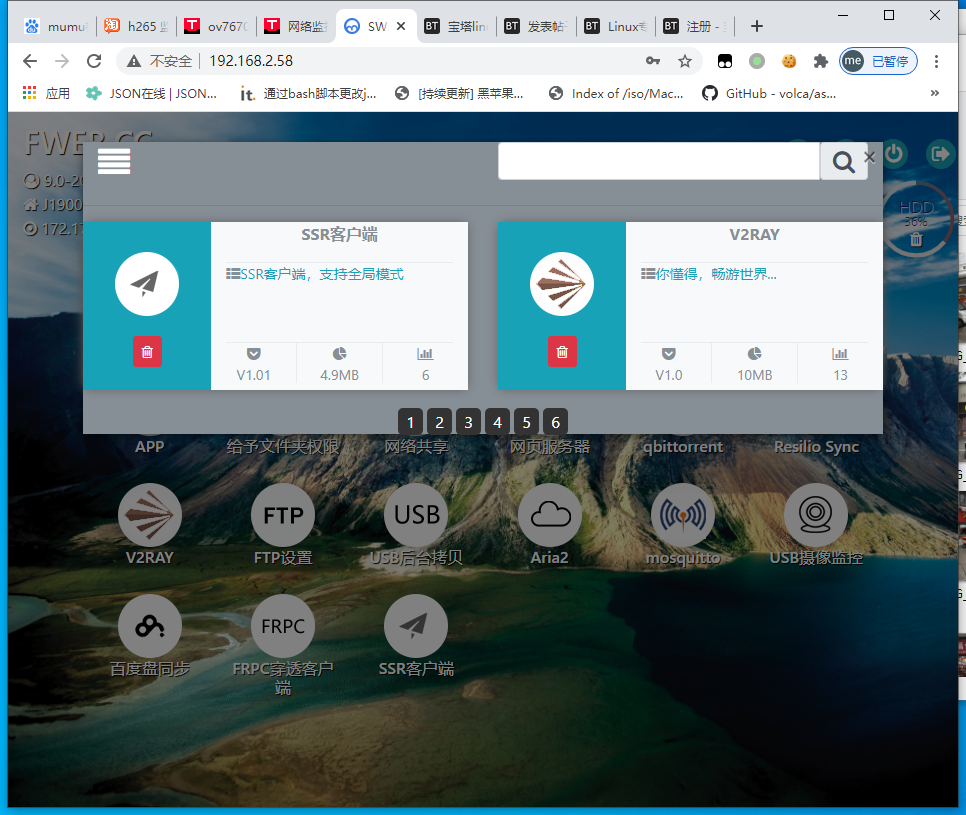Open the hamburger menu in app store panel
This screenshot has height=815, width=966.
click(x=114, y=161)
